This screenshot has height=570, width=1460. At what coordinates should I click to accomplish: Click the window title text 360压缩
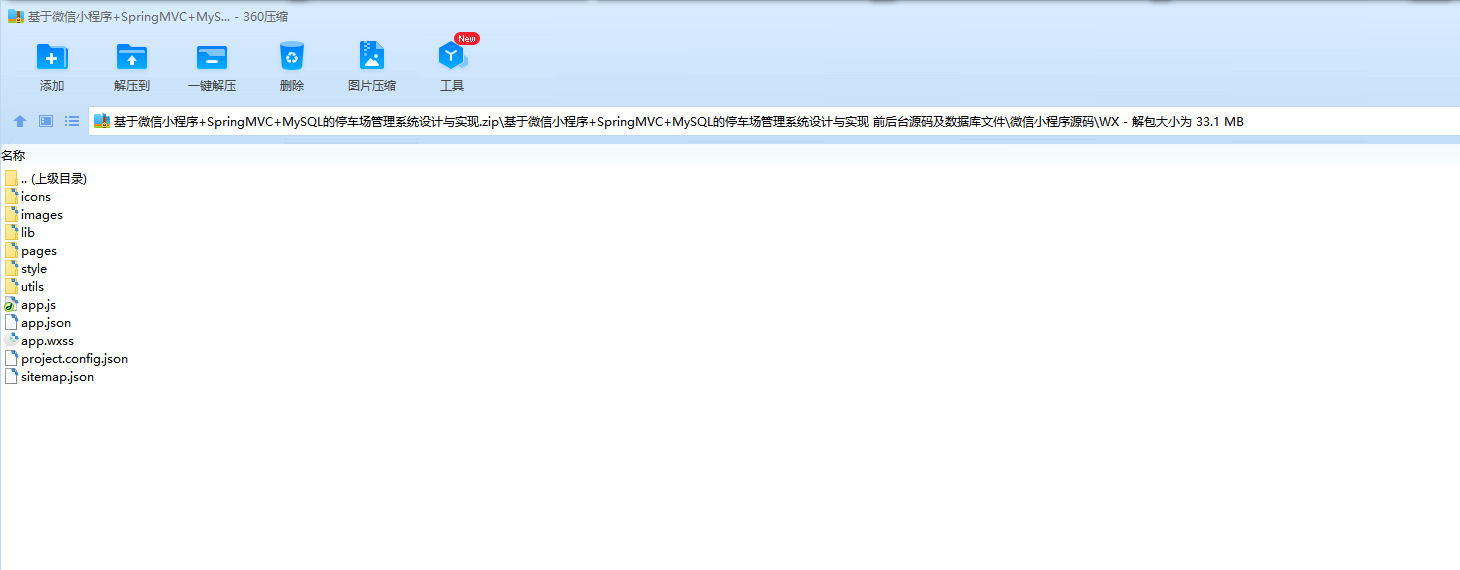(267, 17)
